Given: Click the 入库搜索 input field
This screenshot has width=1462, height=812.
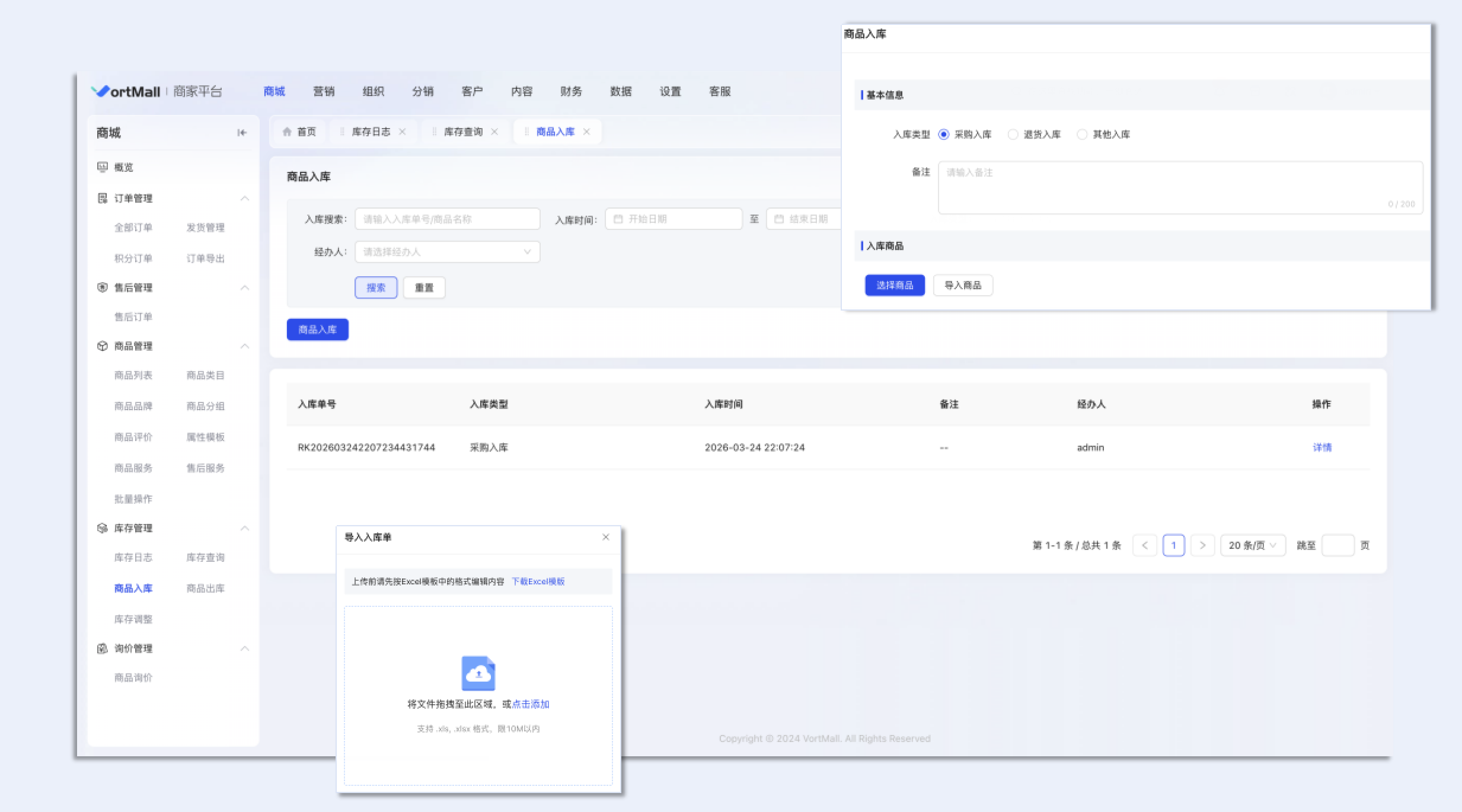Looking at the screenshot, I should coord(447,219).
